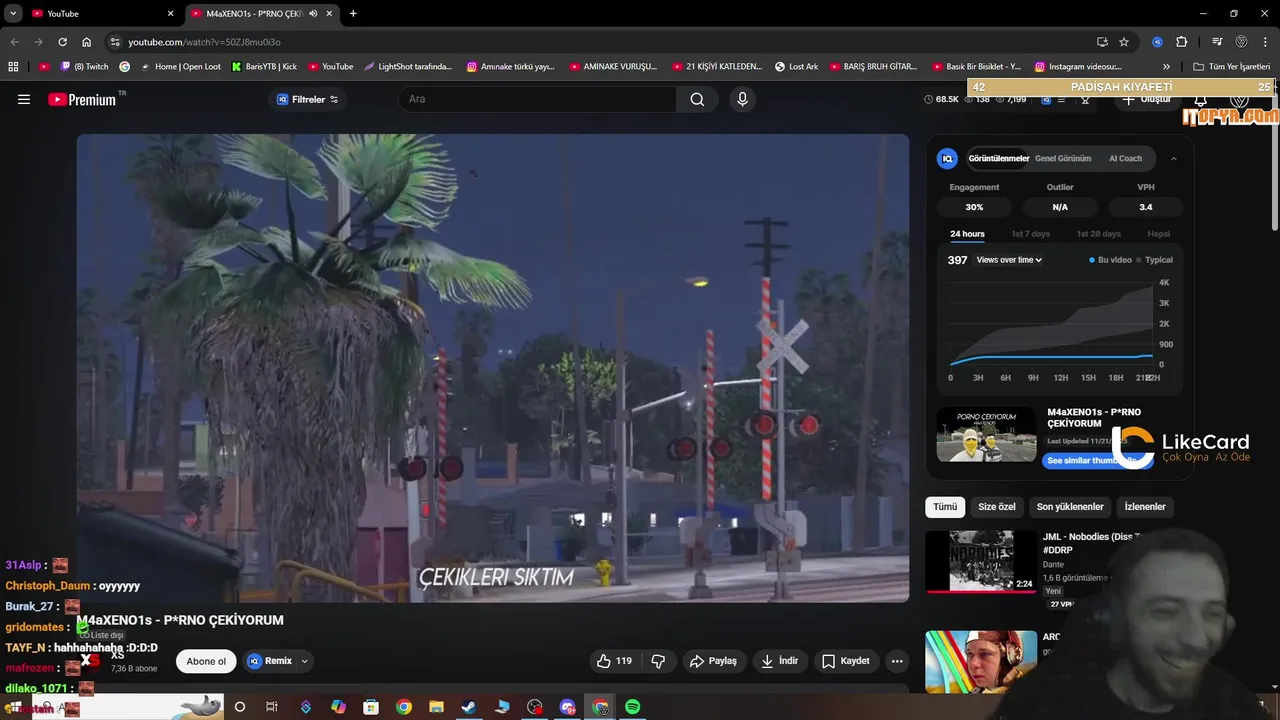Open Chrome's media control icon
Image resolution: width=1280 pixels, height=720 pixels.
tap(1217, 42)
